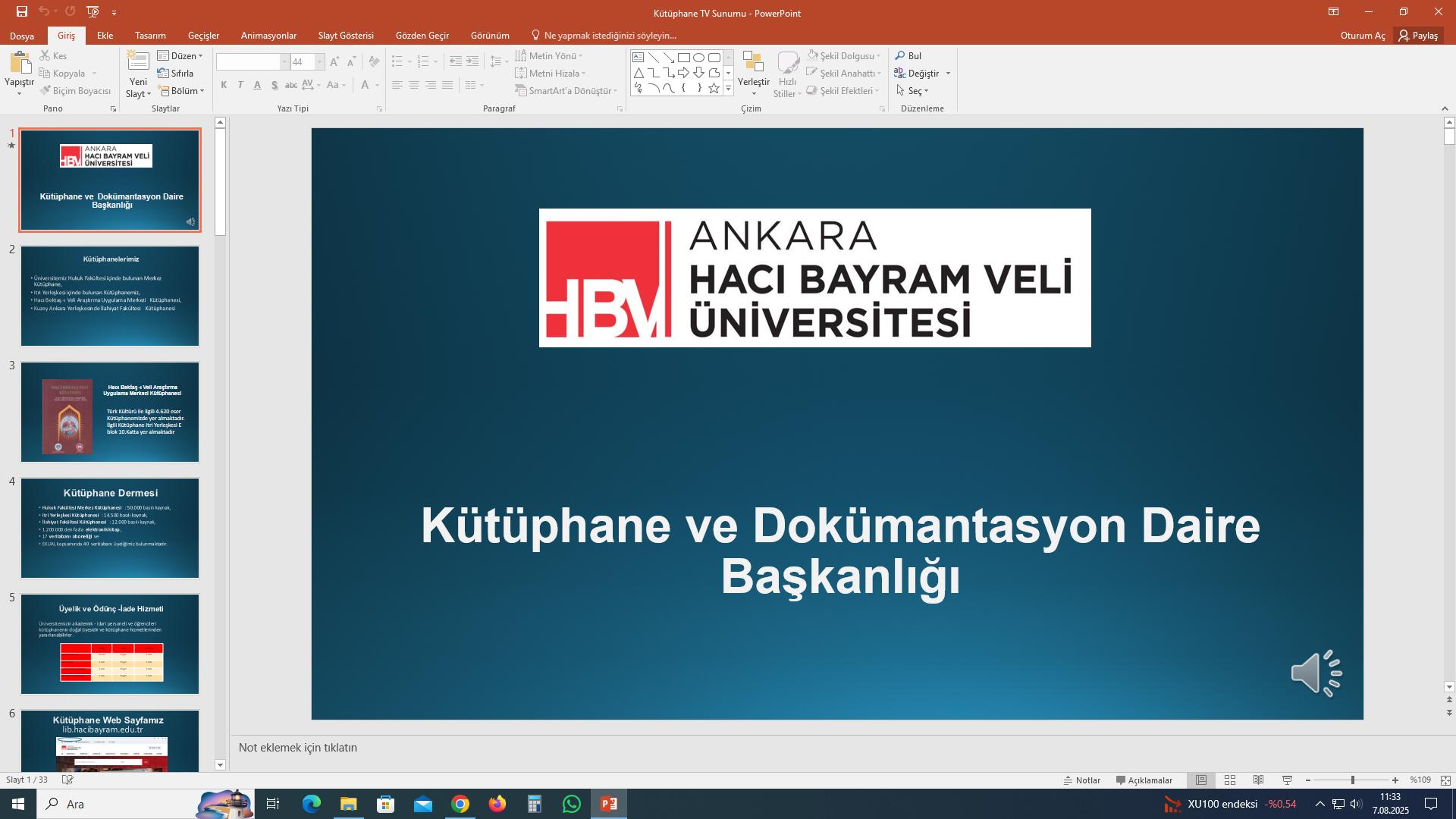Select the rectangle shape in gallery
The image size is (1456, 819).
click(683, 58)
